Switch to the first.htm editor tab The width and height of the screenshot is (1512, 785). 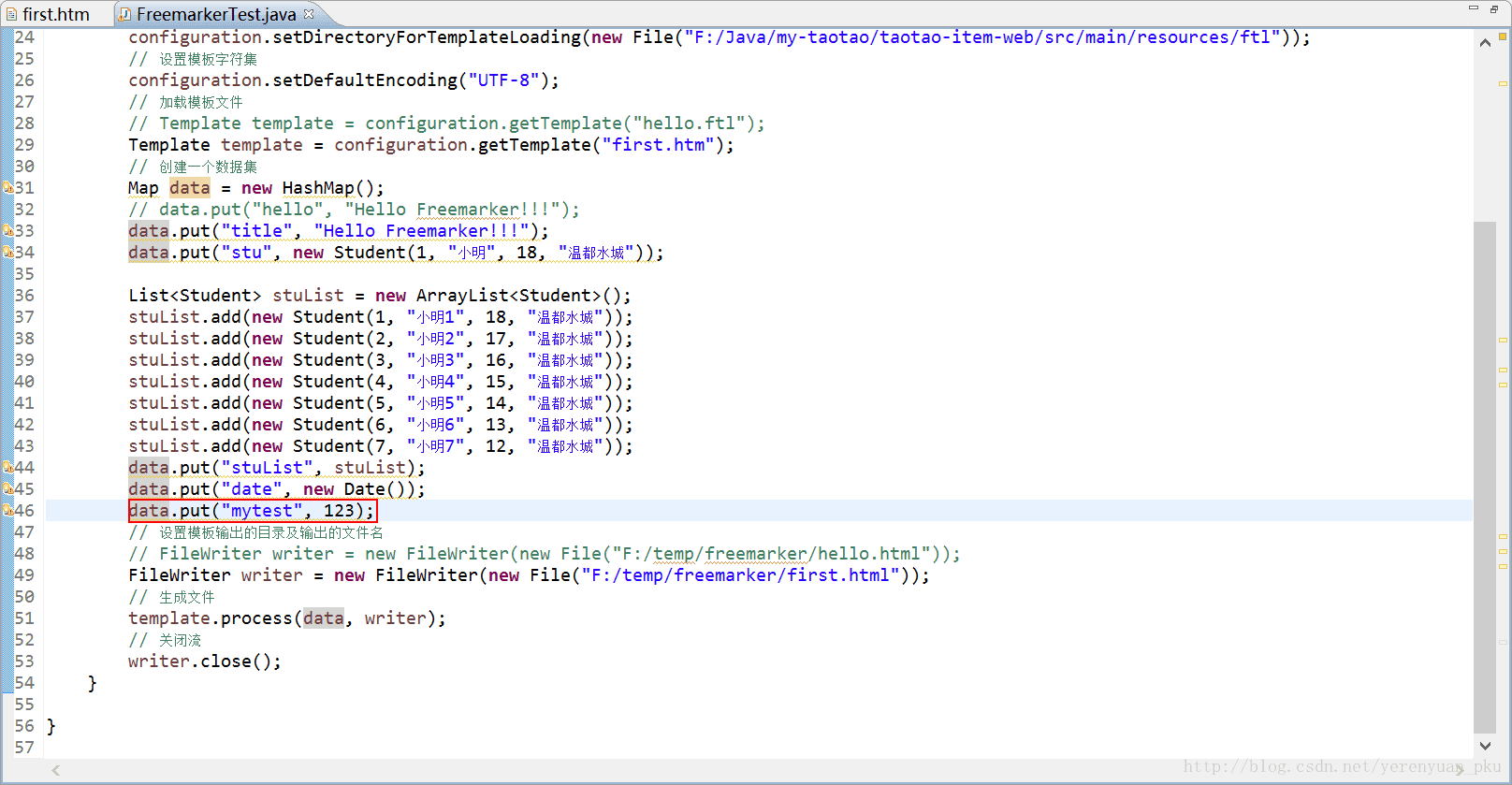55,14
